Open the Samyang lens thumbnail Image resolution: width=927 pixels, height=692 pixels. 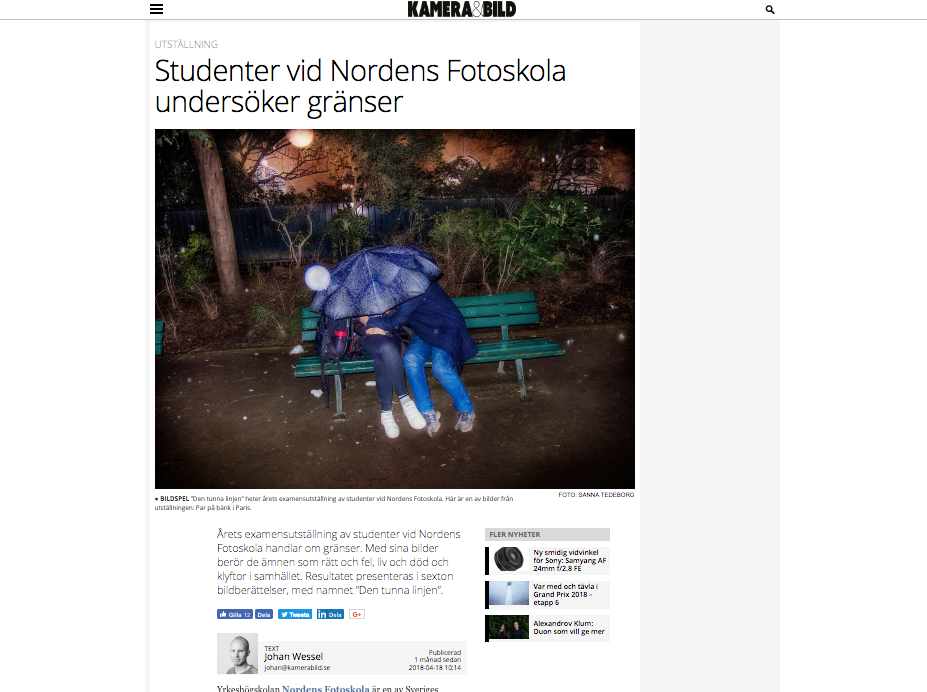(x=509, y=559)
